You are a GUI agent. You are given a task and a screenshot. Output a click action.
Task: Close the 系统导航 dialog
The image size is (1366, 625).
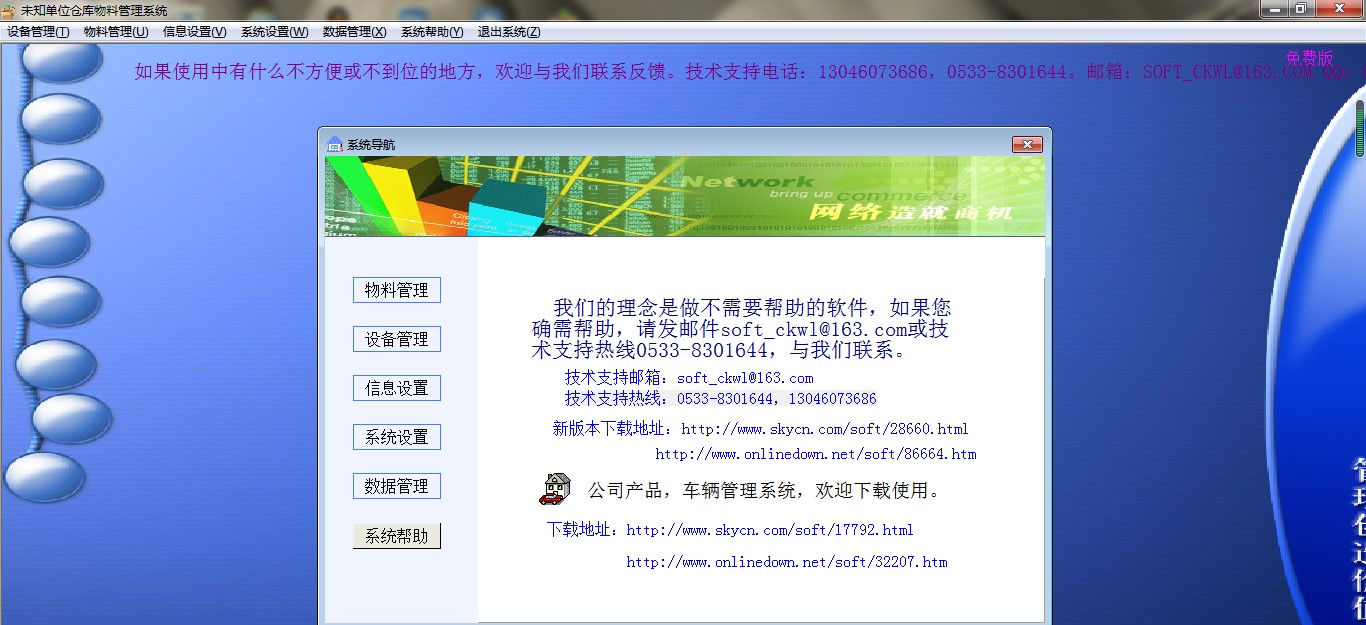tap(1027, 145)
